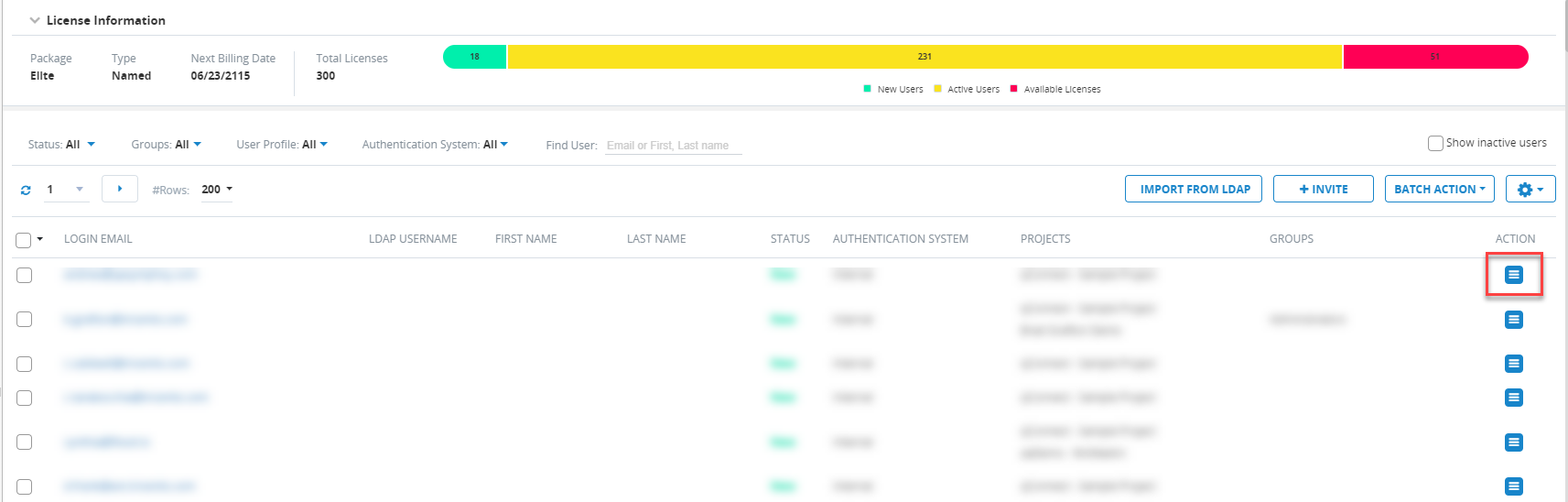
Task: Click the + INVITE button
Action: pyautogui.click(x=1323, y=190)
